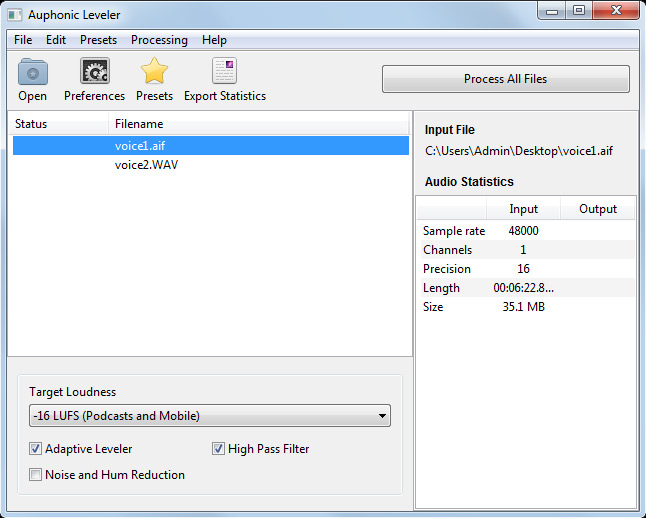Open the File menu
The width and height of the screenshot is (646, 518).
(23, 40)
